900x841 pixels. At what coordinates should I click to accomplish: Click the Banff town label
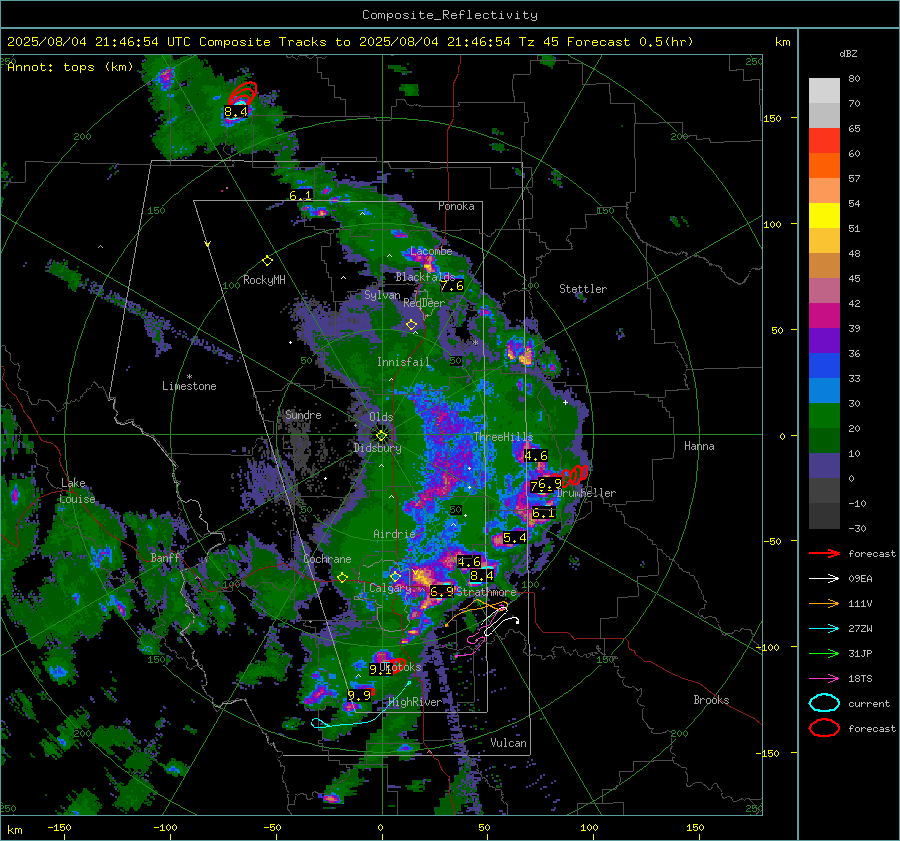pyautogui.click(x=165, y=557)
